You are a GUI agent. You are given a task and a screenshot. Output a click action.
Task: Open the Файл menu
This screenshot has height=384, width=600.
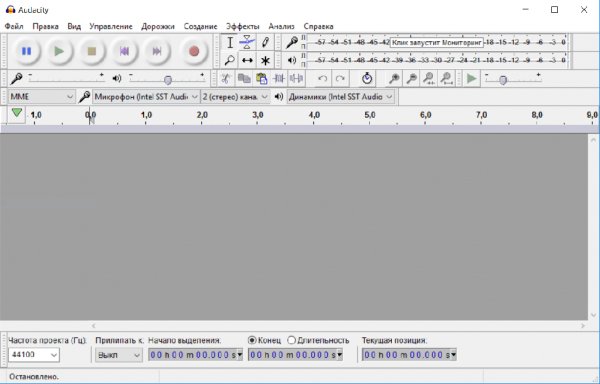(x=14, y=26)
